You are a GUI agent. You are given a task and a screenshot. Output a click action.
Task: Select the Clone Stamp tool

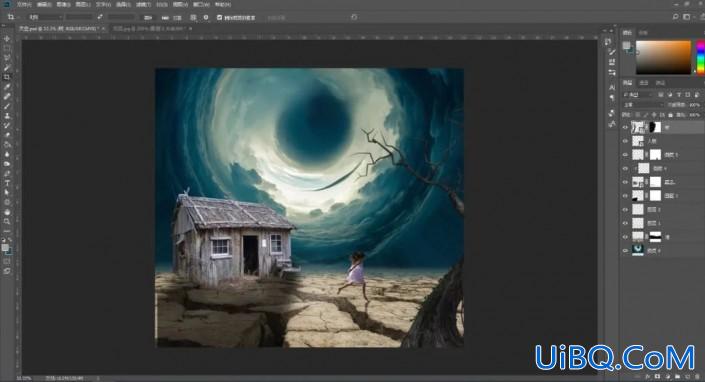coord(7,115)
